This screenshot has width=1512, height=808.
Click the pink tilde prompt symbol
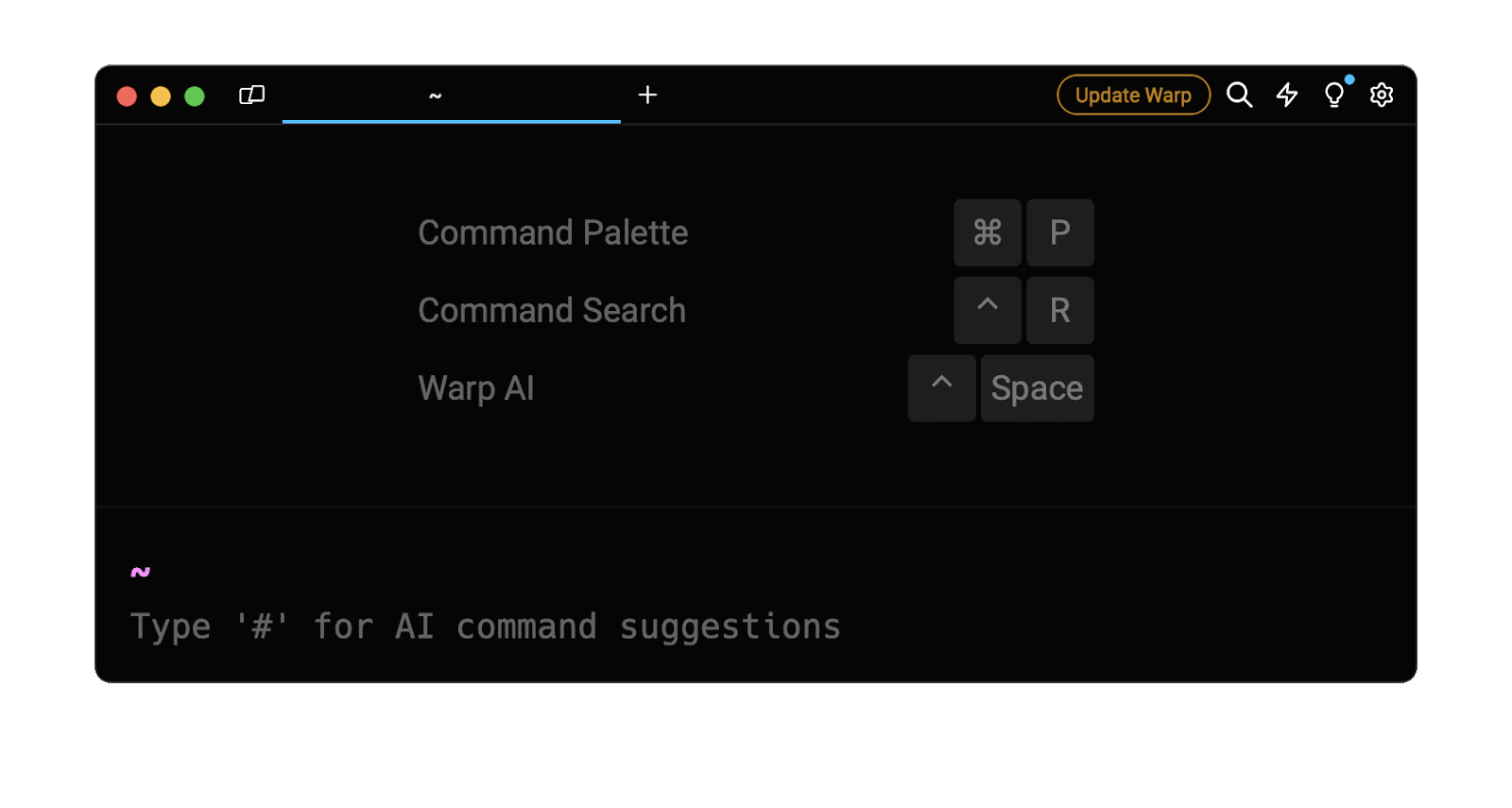(x=141, y=572)
